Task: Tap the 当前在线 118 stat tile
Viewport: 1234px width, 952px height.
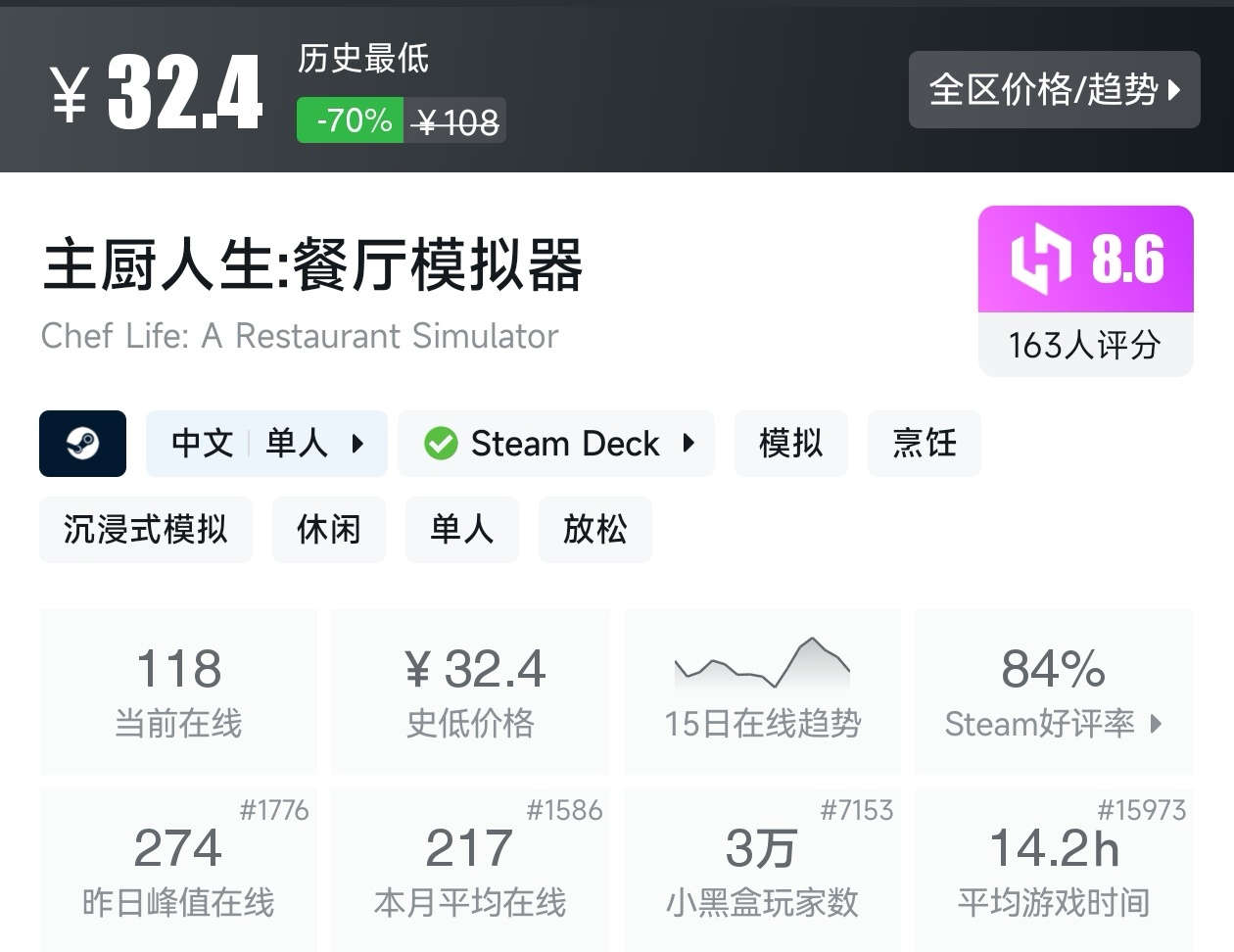Action: coord(178,691)
